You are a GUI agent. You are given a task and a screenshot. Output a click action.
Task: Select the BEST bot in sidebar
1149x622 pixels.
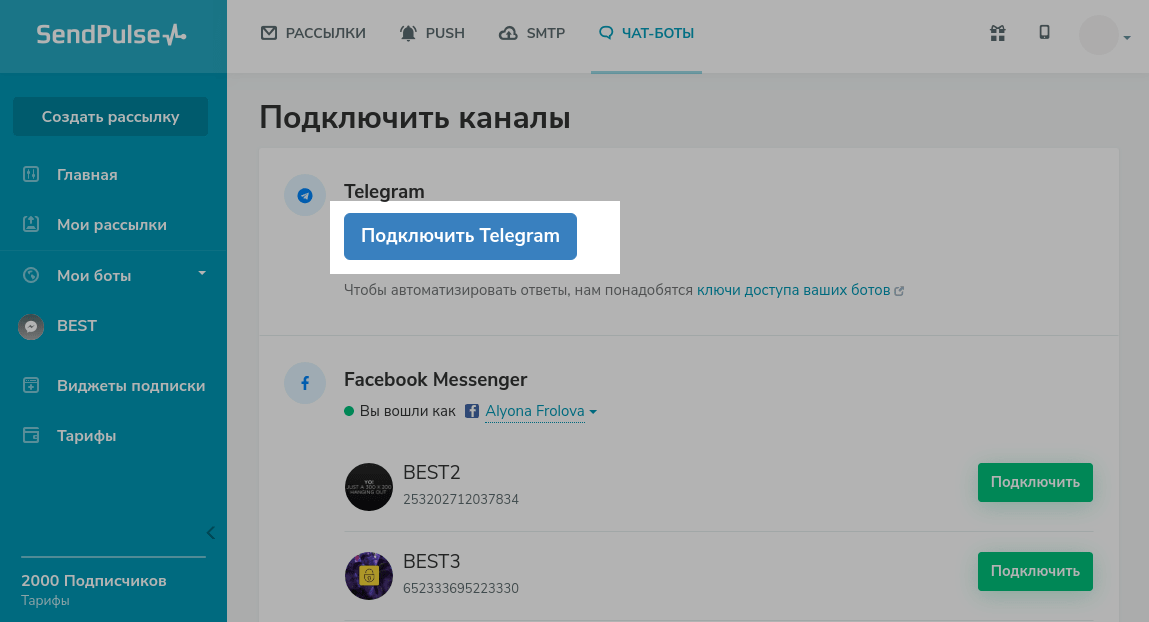point(77,326)
